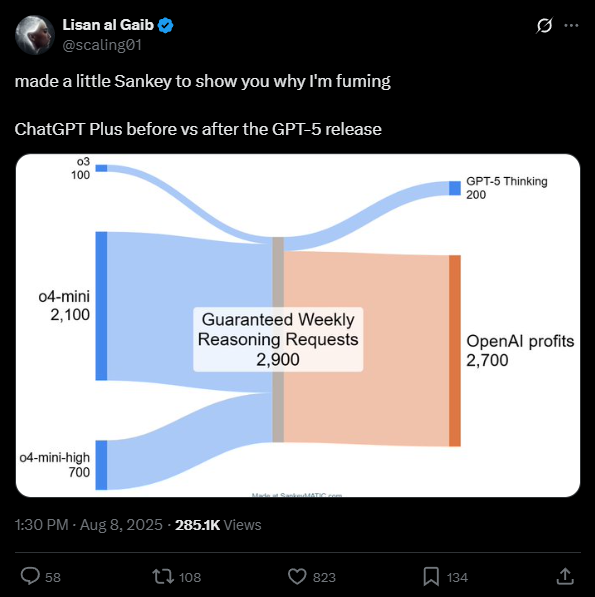This screenshot has width=595, height=597.
Task: Click the like count 823
Action: pos(324,578)
